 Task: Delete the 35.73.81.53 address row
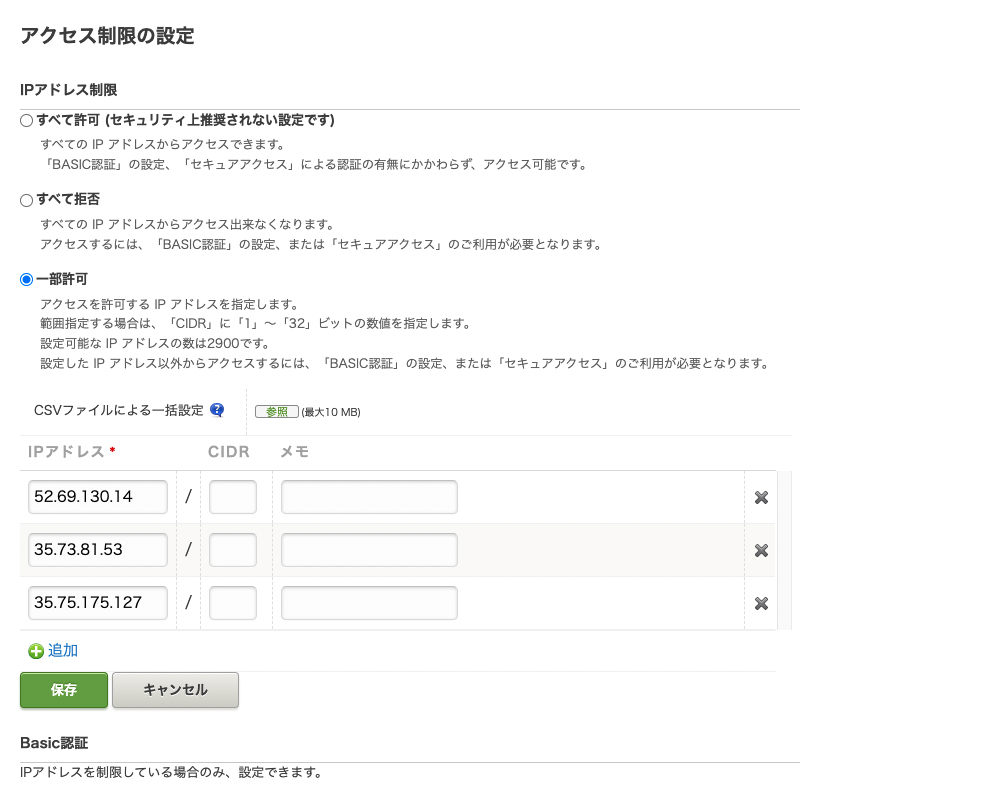click(761, 550)
